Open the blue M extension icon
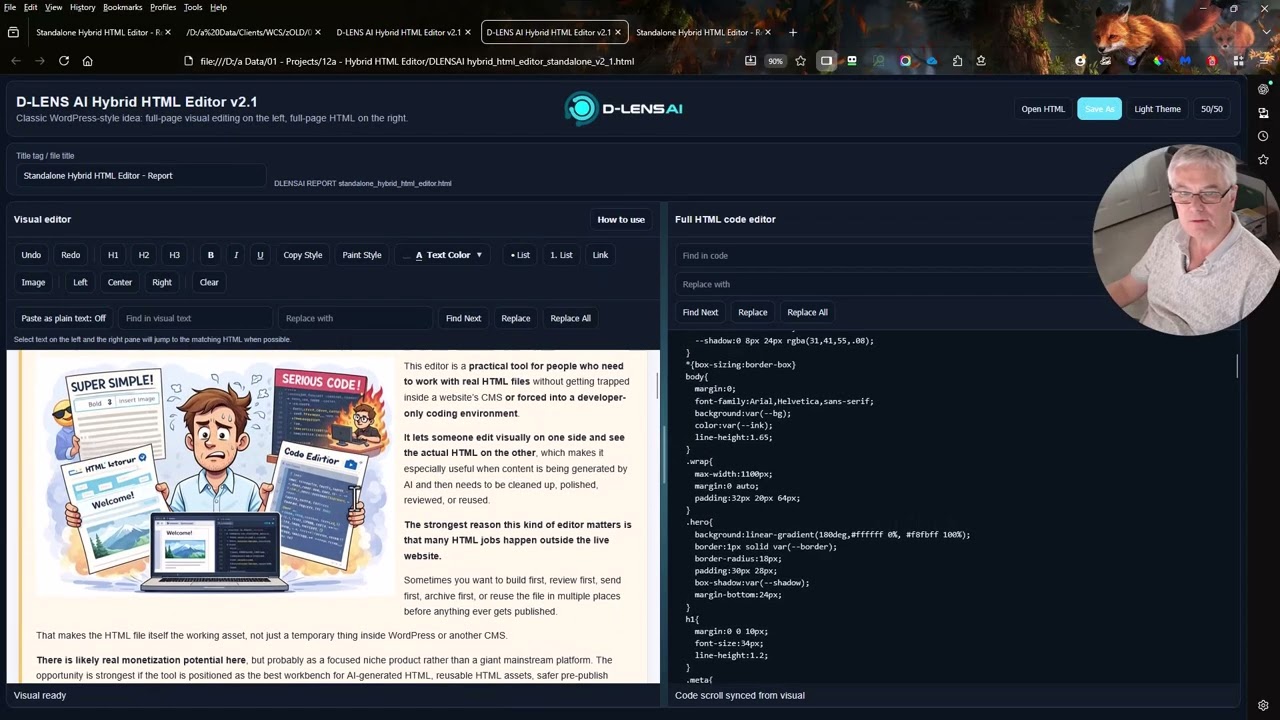This screenshot has width=1280, height=720. pos(1185,61)
